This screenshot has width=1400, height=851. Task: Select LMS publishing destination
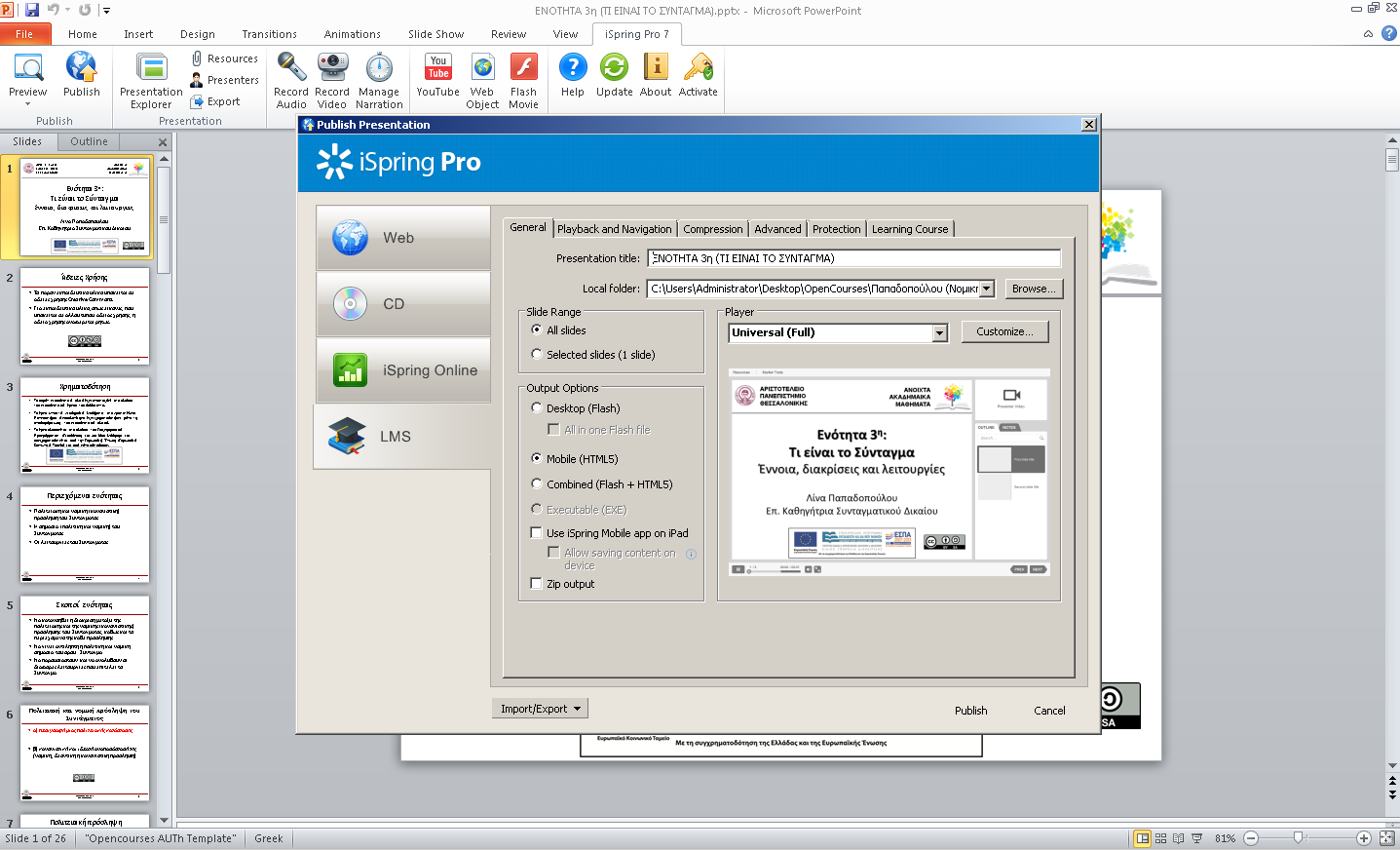click(x=403, y=437)
